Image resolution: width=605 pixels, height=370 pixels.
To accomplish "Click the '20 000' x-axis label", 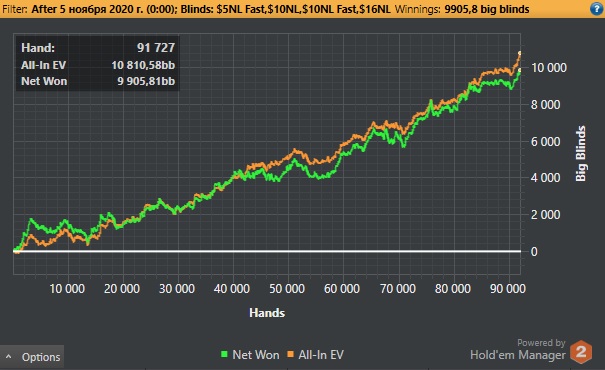I will click(x=122, y=289).
